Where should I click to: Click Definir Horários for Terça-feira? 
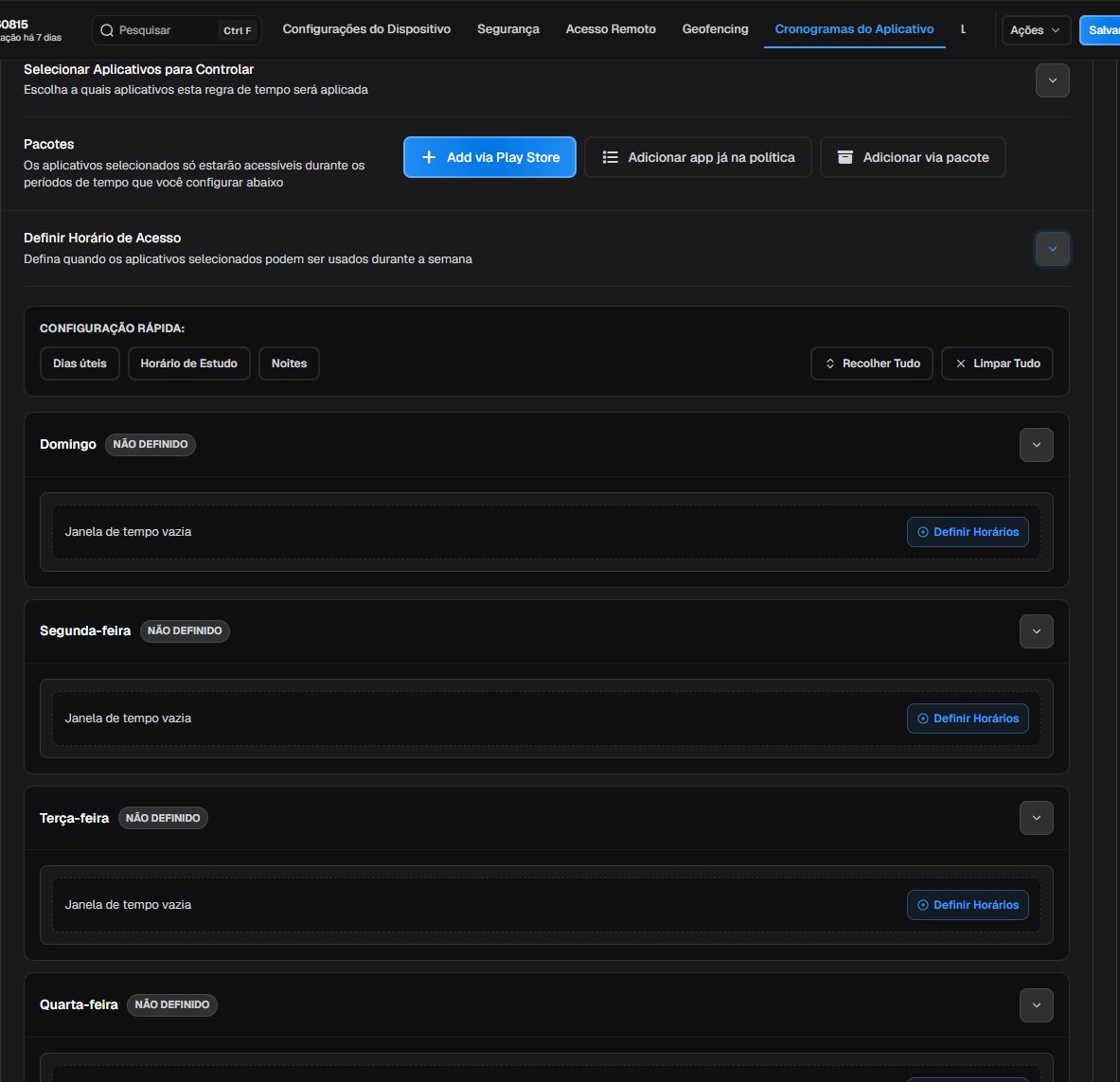tap(968, 905)
